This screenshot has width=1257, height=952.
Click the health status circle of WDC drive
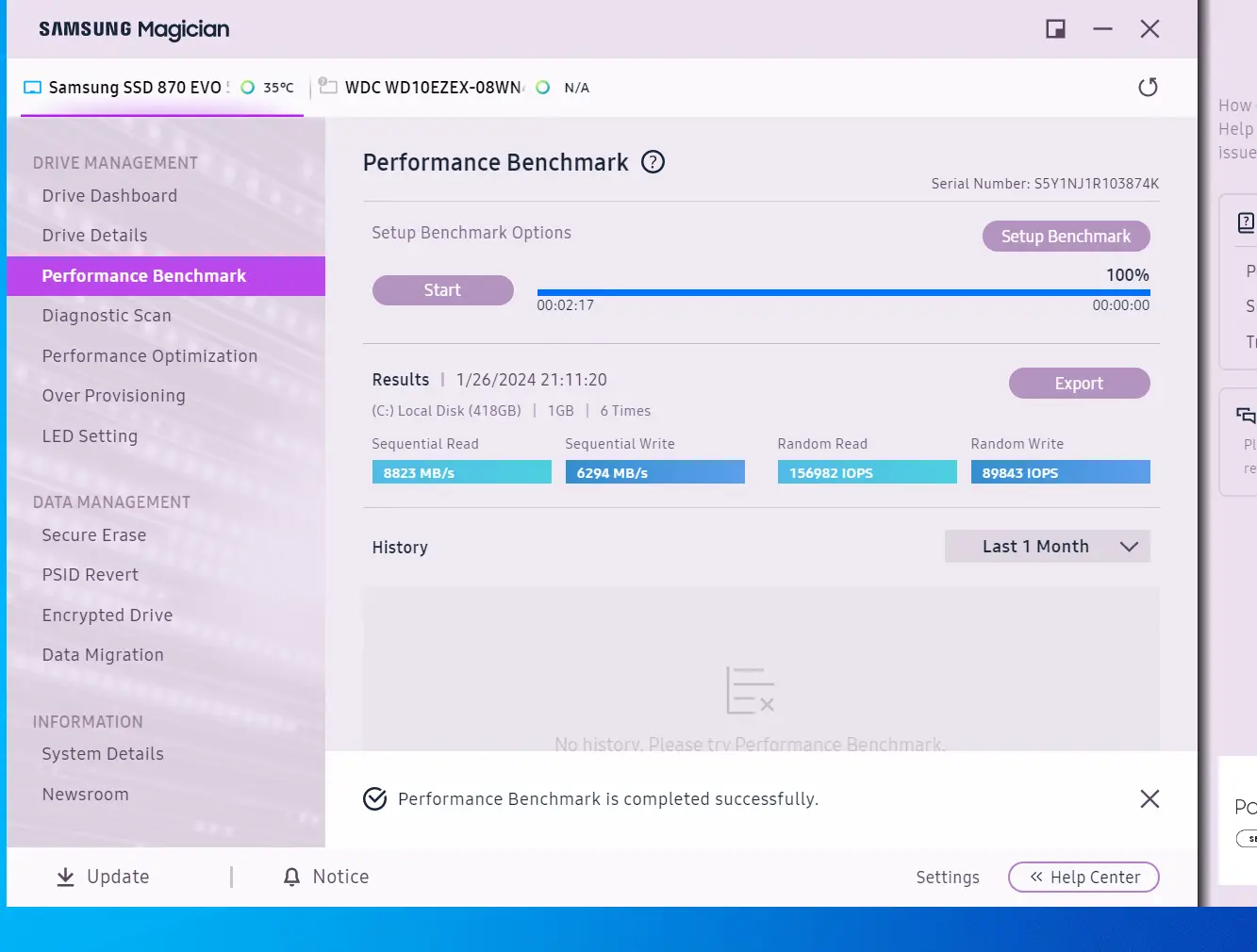(x=542, y=88)
